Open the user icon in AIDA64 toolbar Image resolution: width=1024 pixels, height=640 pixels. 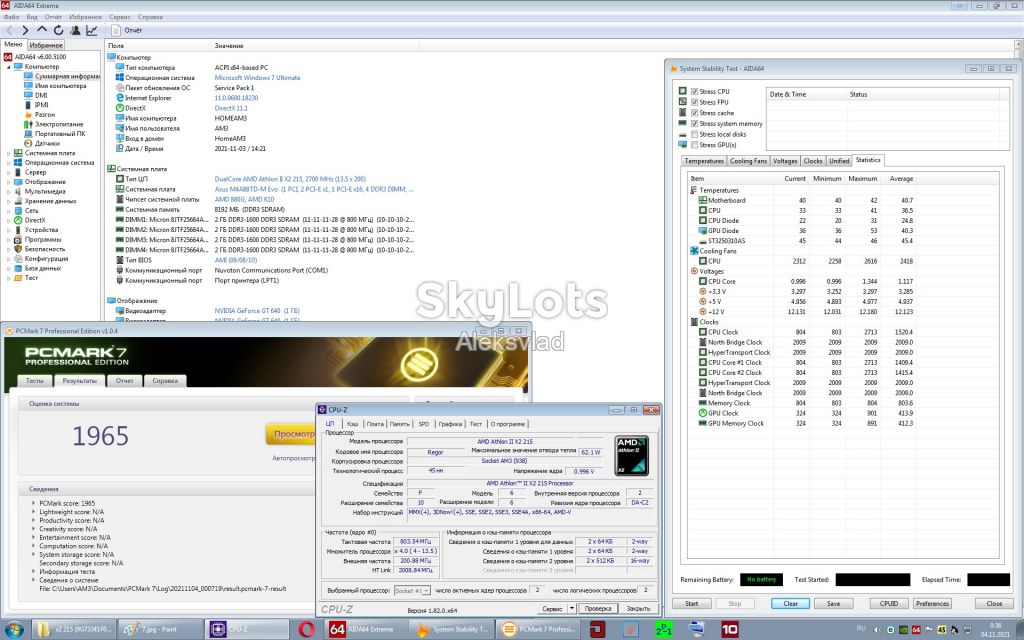pos(75,30)
